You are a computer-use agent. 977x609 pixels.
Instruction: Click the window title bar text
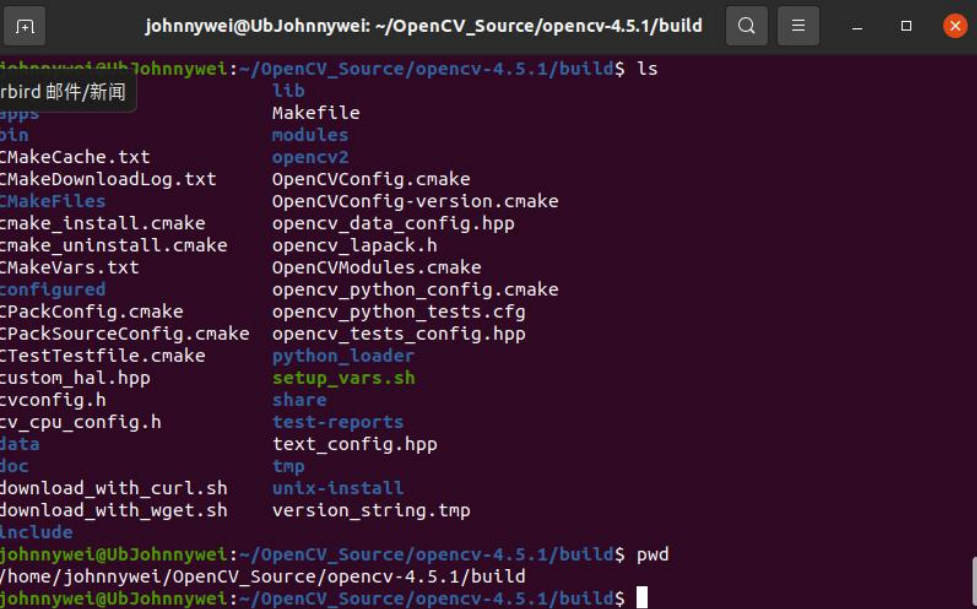[423, 26]
